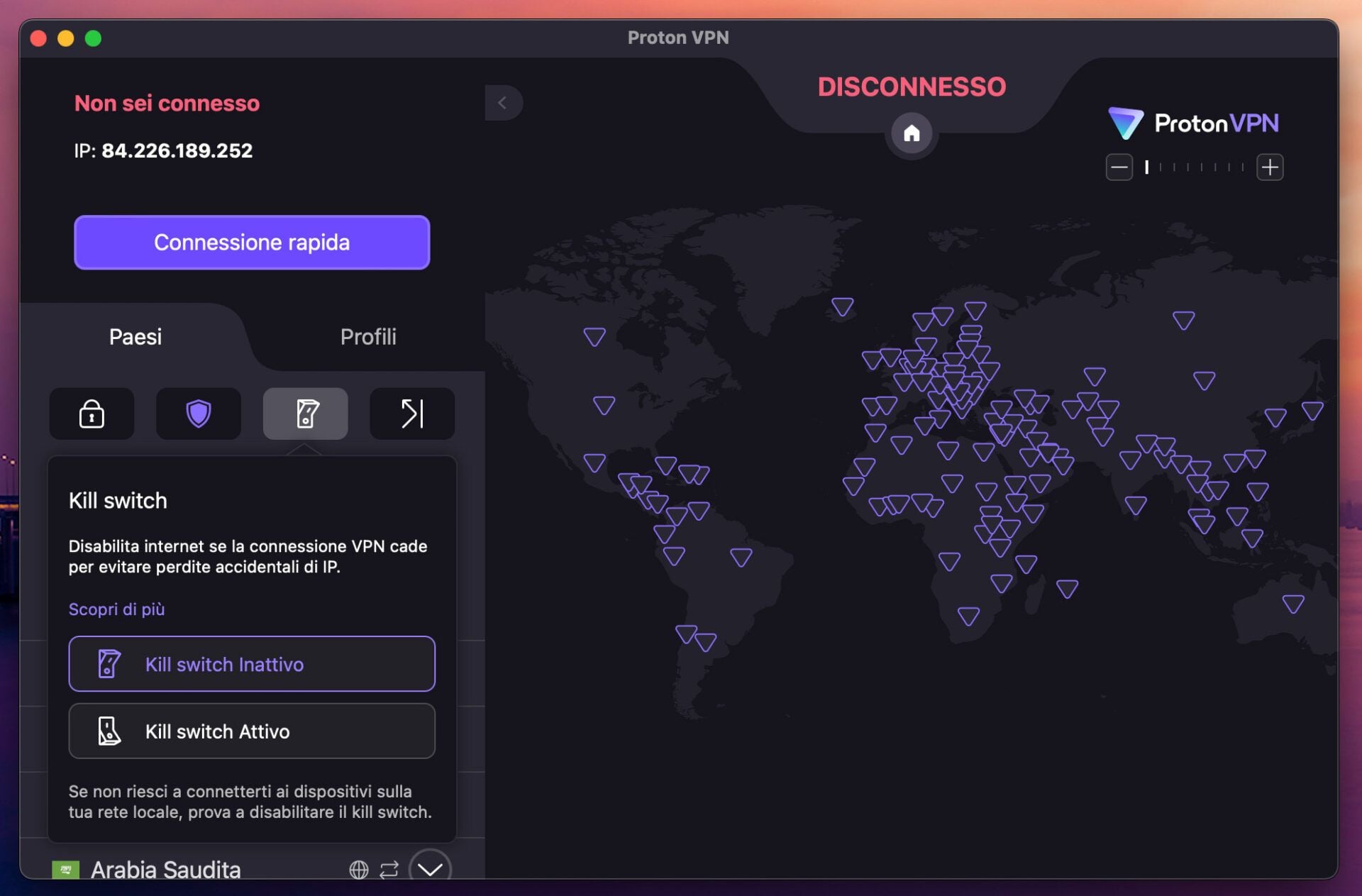Viewport: 1362px width, 896px height.
Task: Click the kill switch description text
Action: point(248,556)
